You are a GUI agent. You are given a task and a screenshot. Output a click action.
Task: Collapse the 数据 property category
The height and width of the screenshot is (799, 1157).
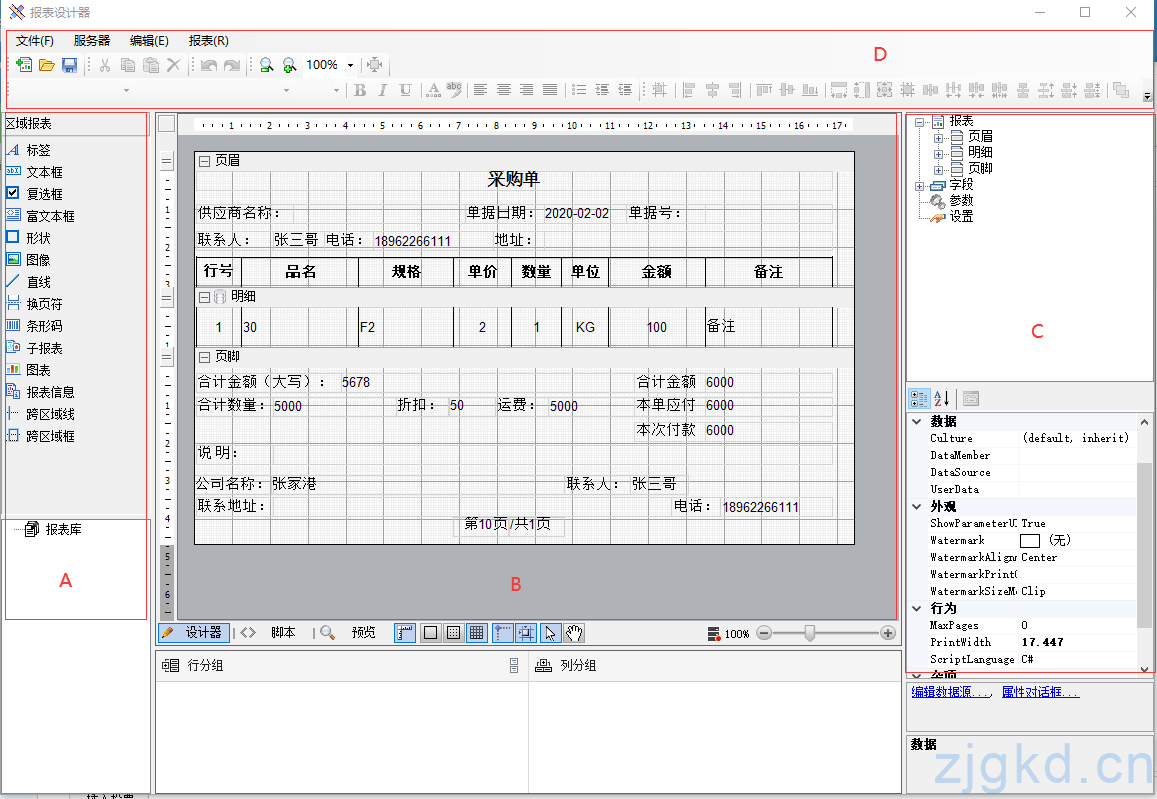pyautogui.click(x=916, y=421)
